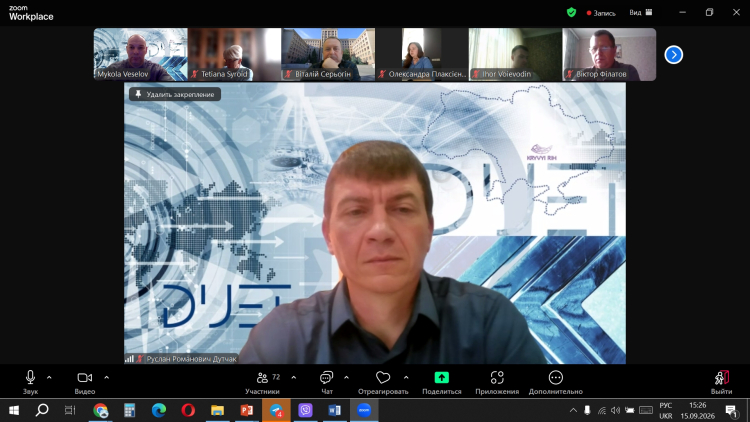Open the Chat panel icon
750x422 pixels.
326,378
